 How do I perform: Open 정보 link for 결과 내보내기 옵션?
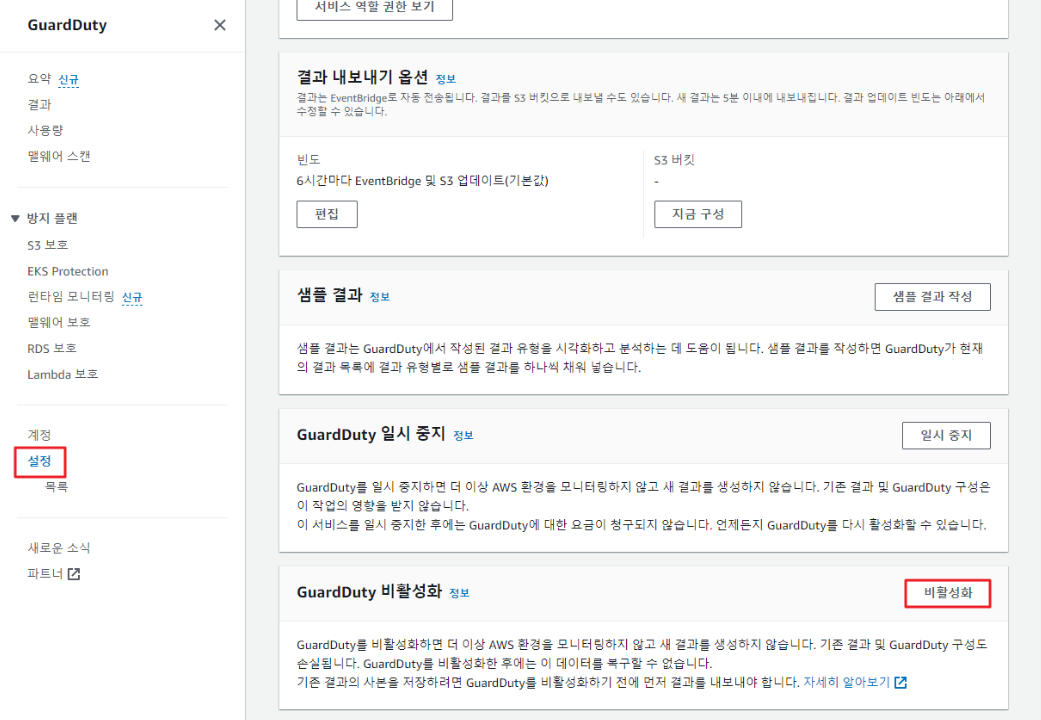tap(445, 79)
